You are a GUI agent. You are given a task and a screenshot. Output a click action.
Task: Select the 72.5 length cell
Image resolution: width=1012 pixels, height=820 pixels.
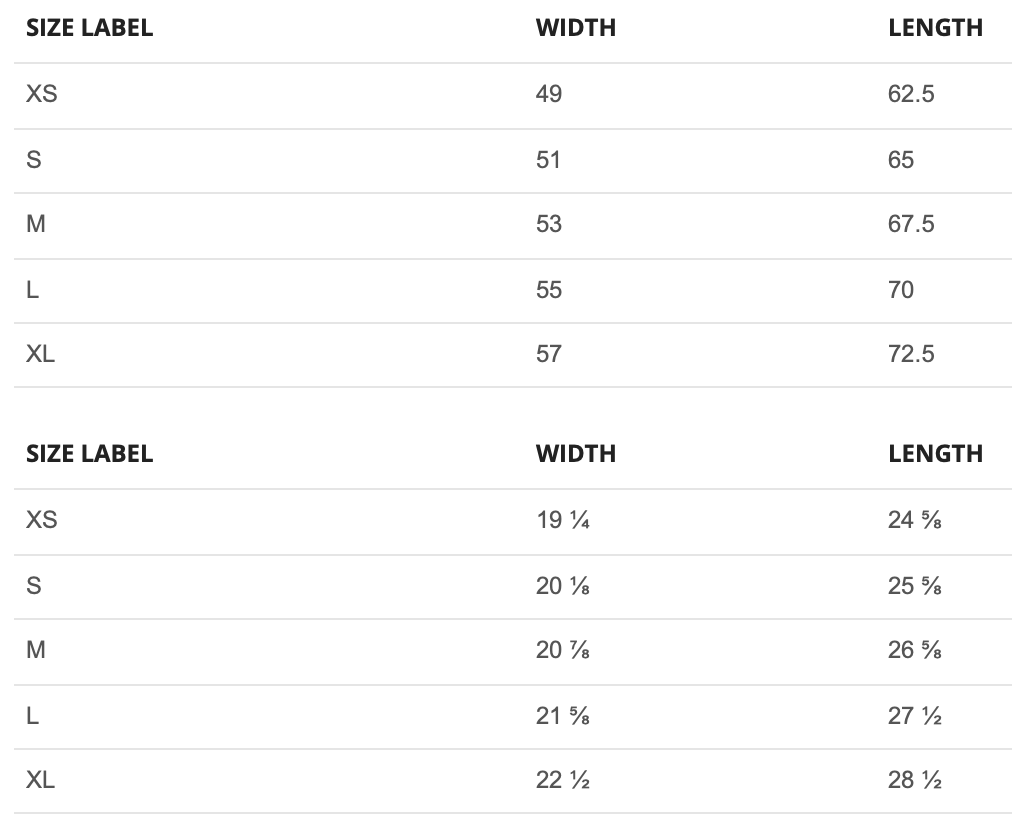pyautogui.click(x=911, y=354)
